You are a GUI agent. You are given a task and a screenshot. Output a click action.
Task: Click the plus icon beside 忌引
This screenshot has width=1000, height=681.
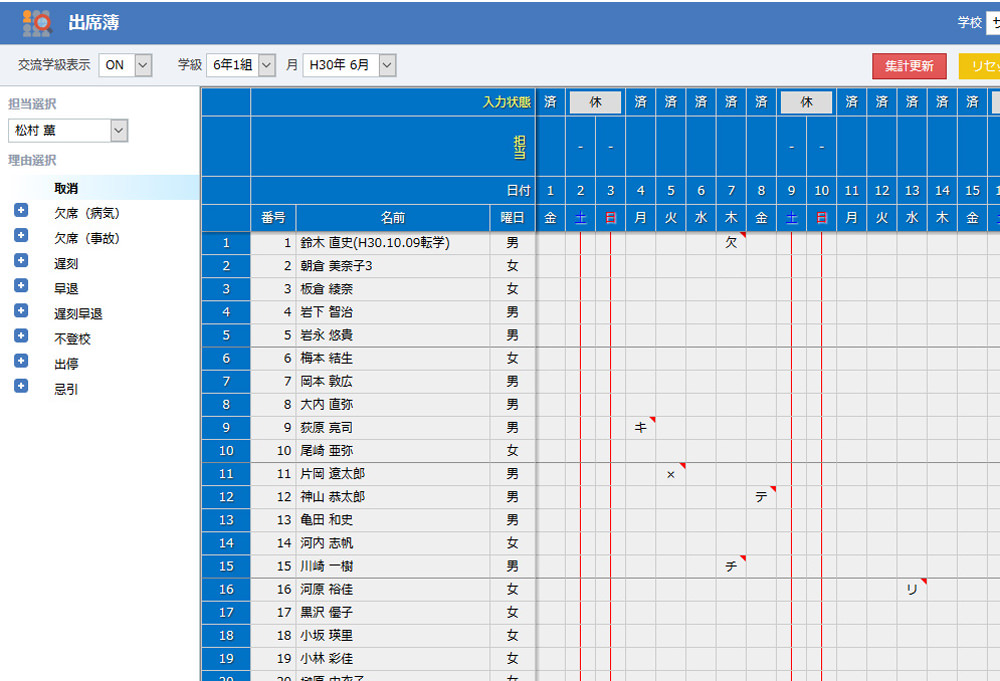point(21,386)
